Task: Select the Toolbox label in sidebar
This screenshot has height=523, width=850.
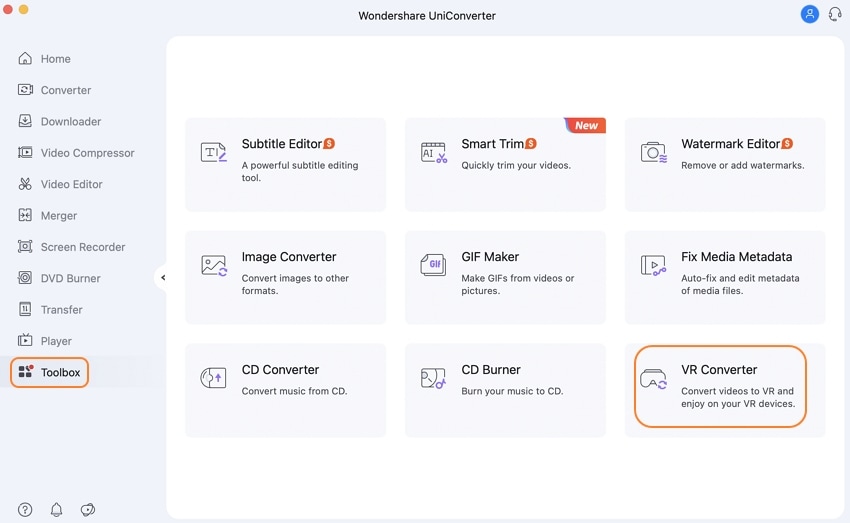Action: [x=60, y=372]
